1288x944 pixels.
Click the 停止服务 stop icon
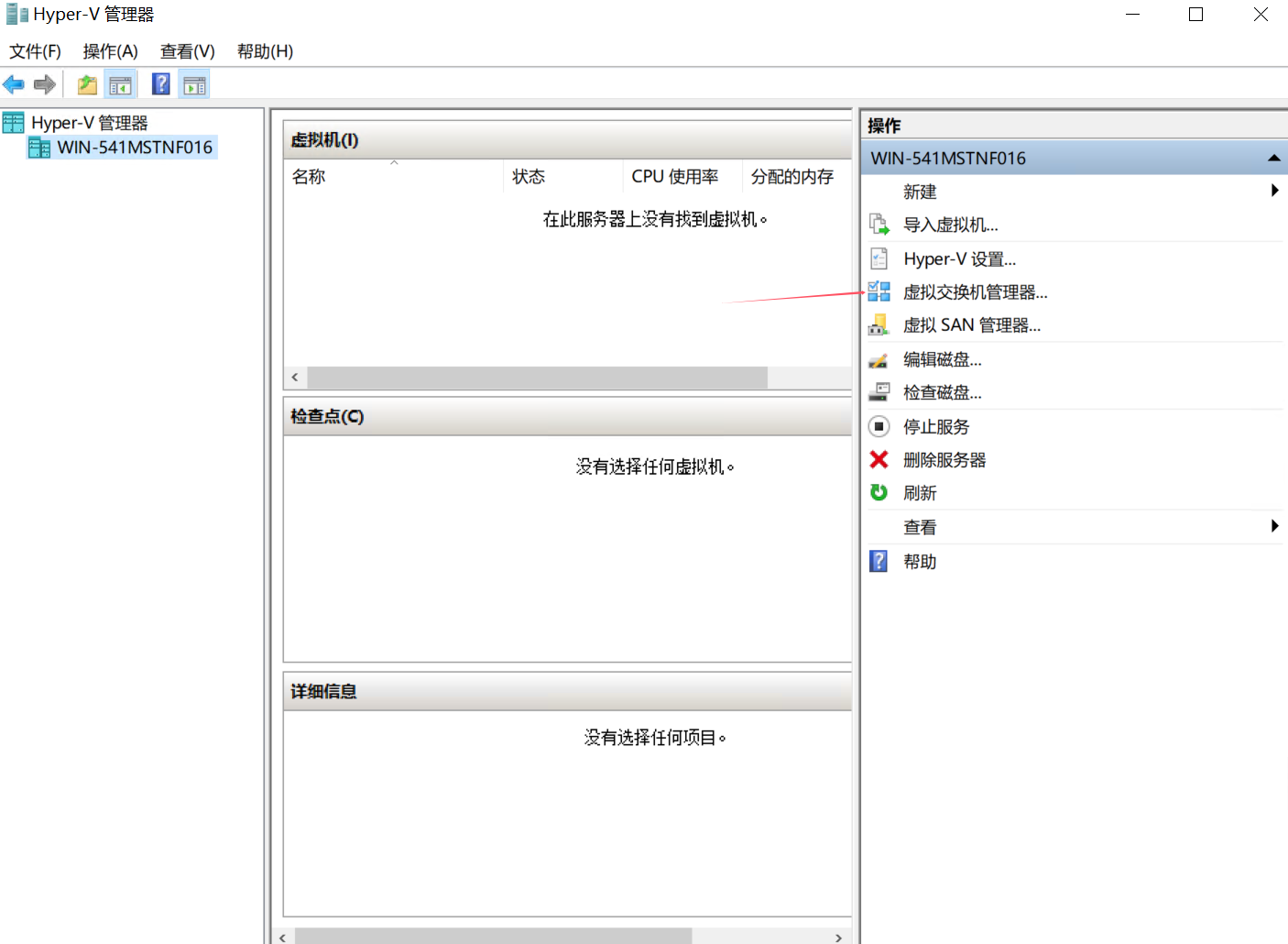click(x=879, y=426)
